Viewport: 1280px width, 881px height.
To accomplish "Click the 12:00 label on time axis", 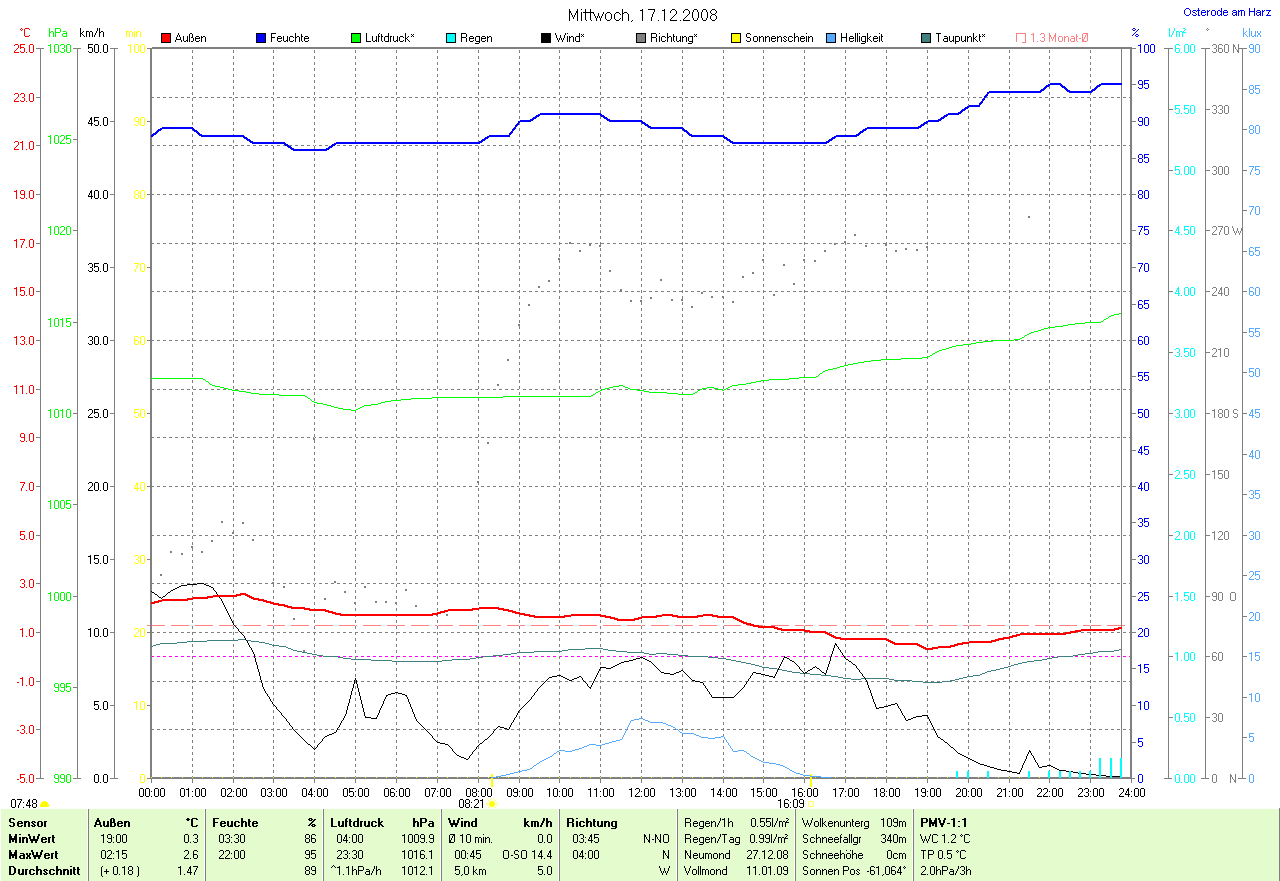I will click(x=642, y=792).
